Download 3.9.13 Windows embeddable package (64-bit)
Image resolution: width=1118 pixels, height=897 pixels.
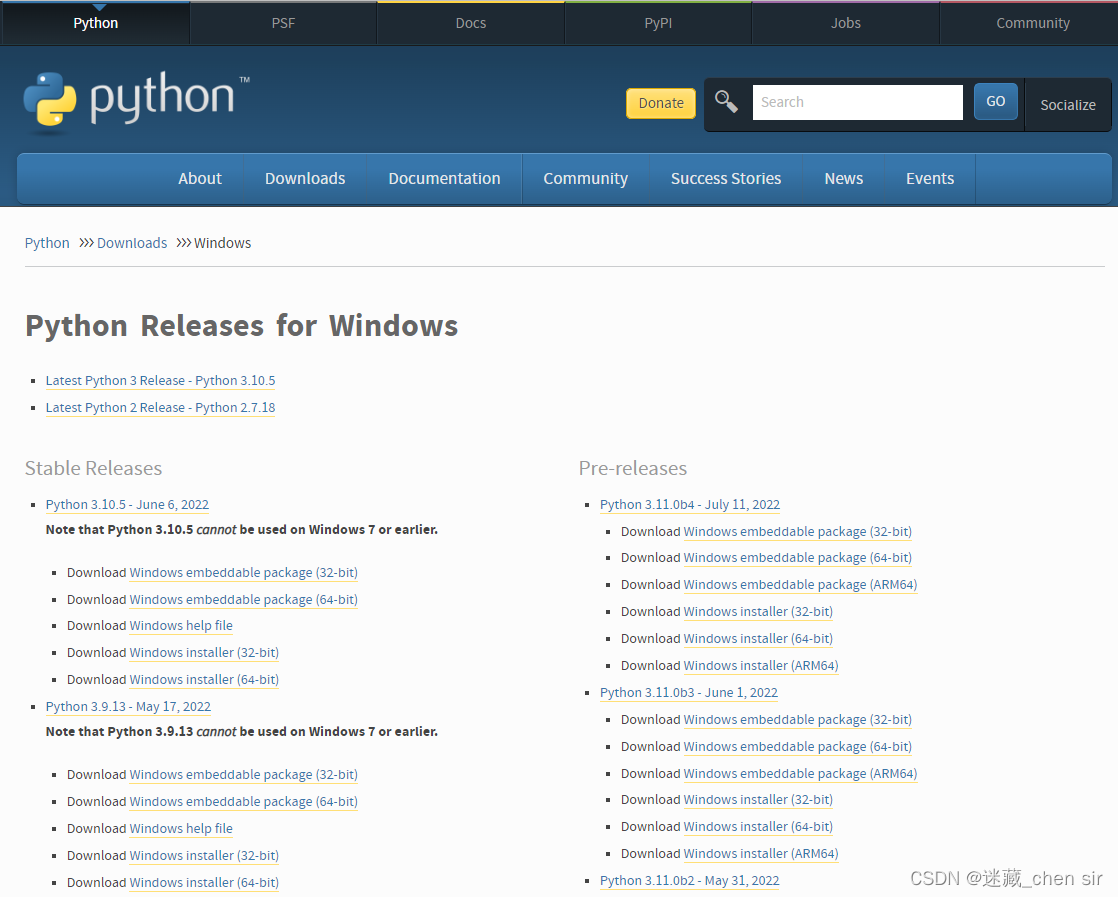pyautogui.click(x=244, y=801)
